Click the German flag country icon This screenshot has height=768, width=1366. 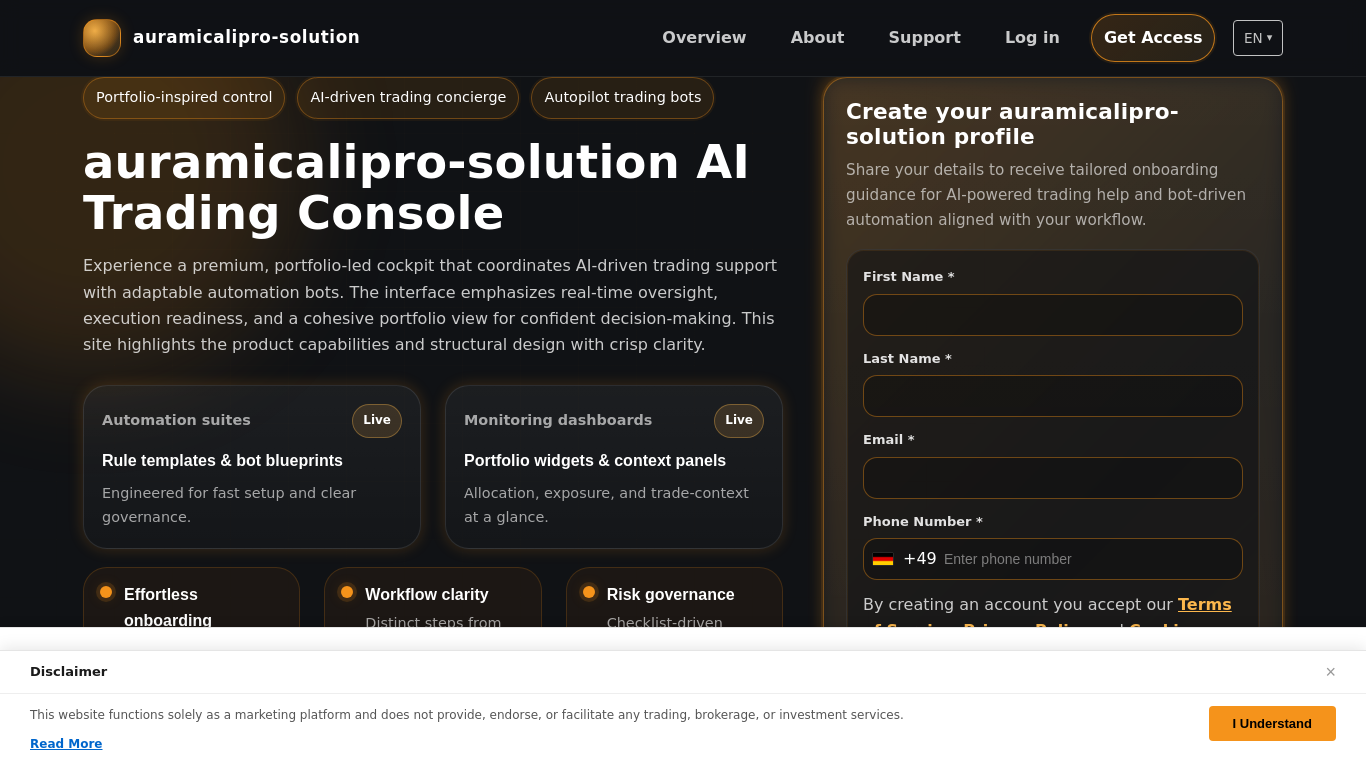[x=883, y=559]
